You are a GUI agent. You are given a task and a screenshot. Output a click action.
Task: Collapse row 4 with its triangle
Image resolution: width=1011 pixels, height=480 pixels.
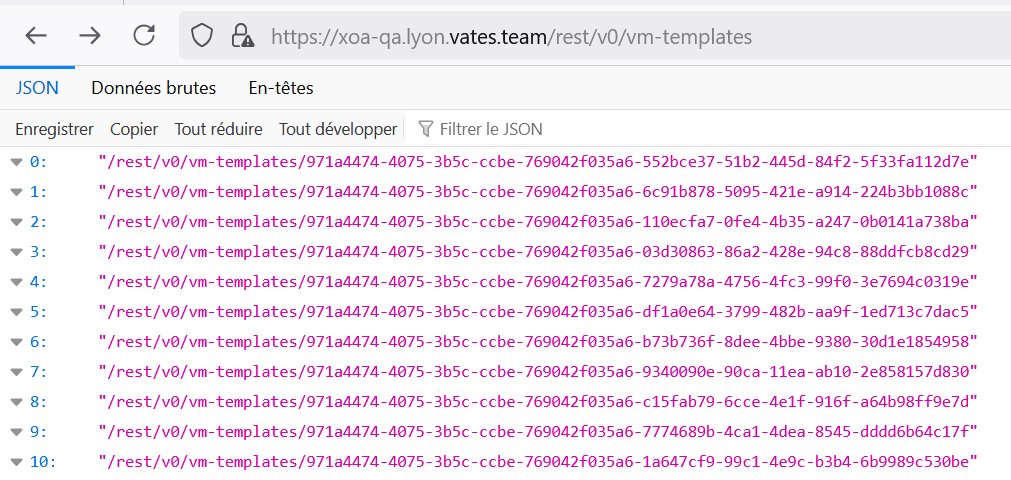[17, 282]
